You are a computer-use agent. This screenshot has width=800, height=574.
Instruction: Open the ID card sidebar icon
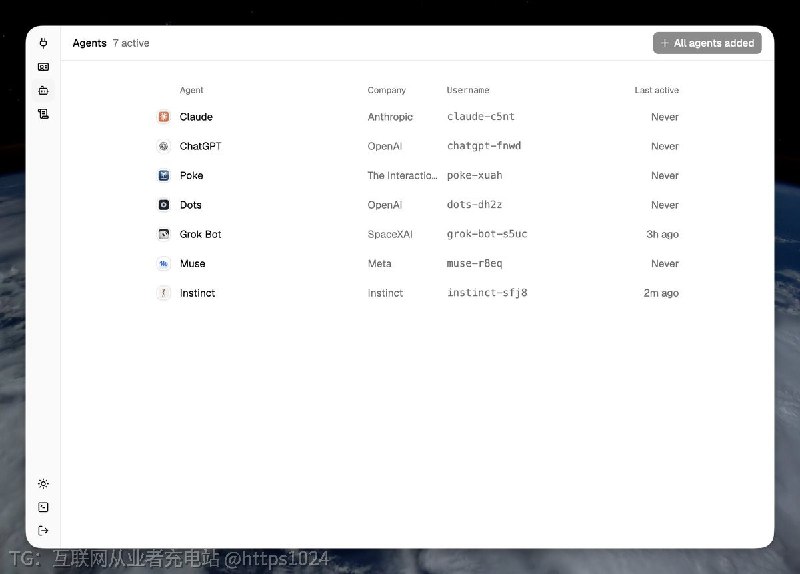[x=43, y=67]
